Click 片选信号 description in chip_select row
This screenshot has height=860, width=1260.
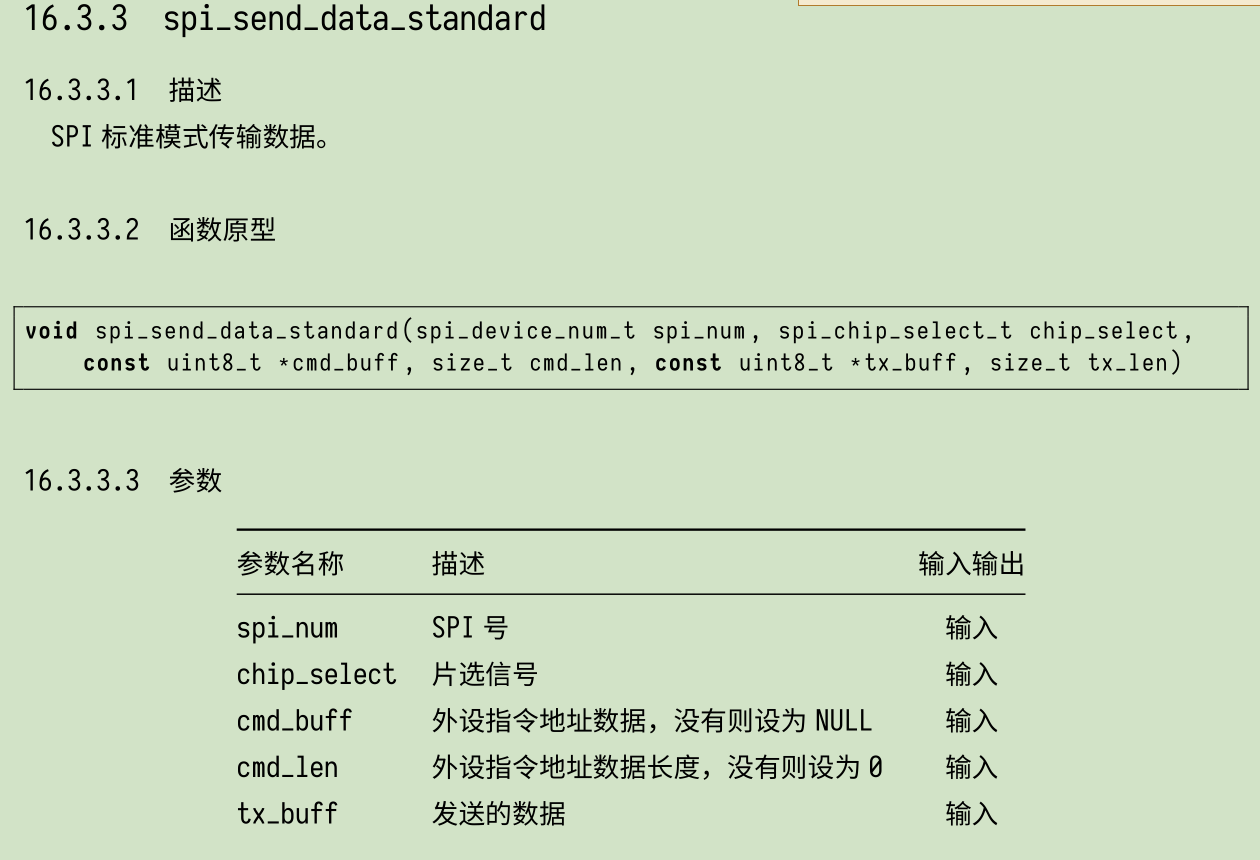click(x=484, y=675)
